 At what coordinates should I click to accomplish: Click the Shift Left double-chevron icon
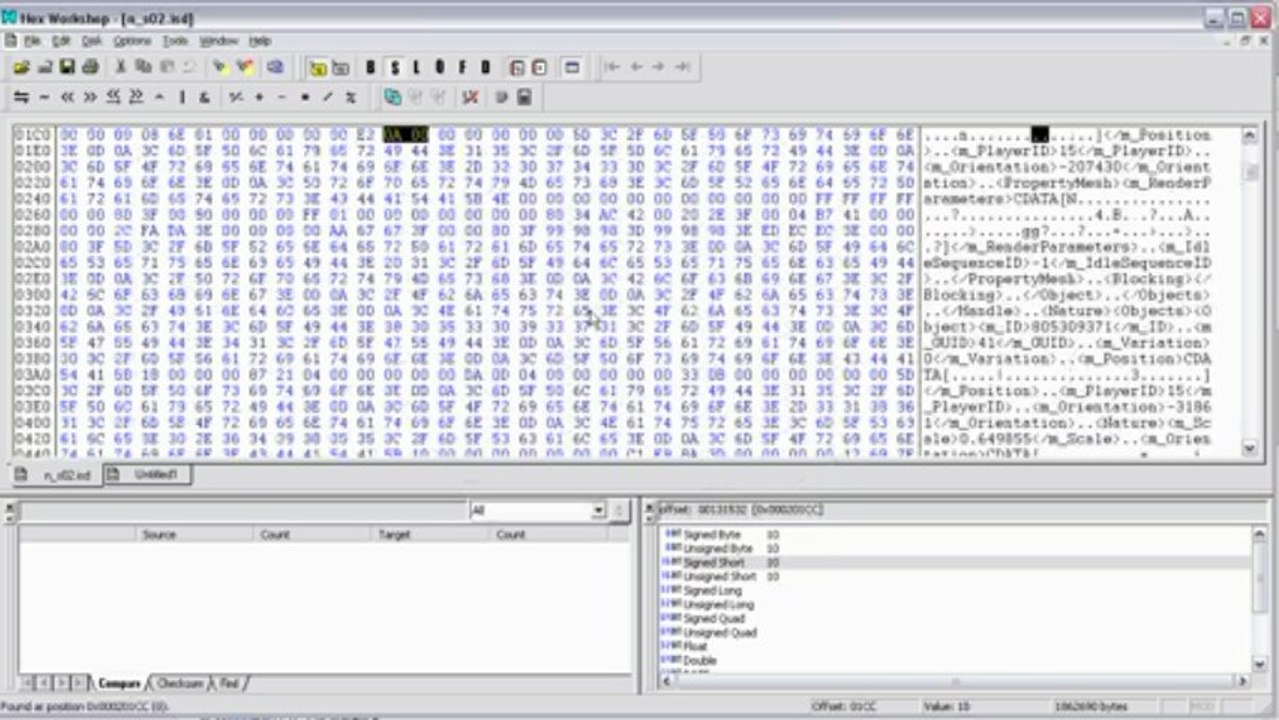(x=67, y=97)
